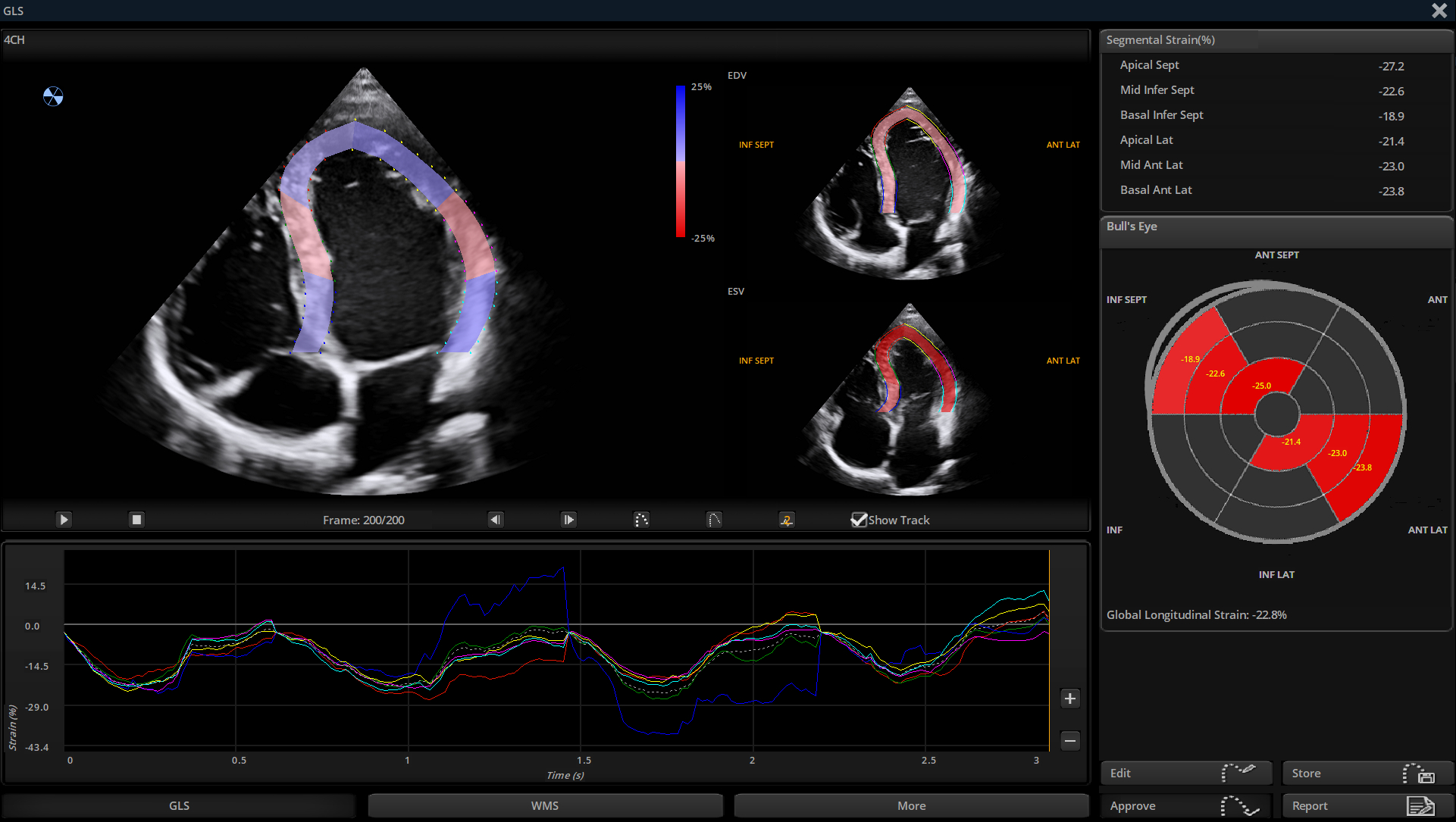Screen dimensions: 1456x822
Task: Click the Edit button
Action: point(1188,773)
